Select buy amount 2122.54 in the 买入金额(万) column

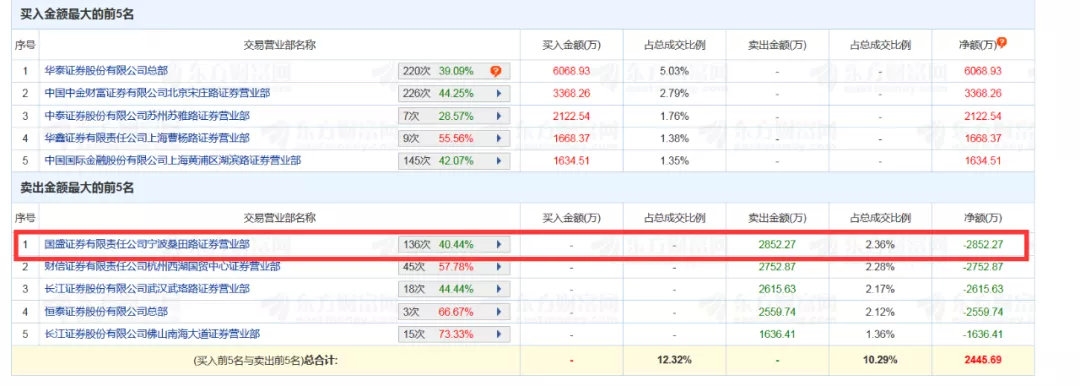pos(571,116)
